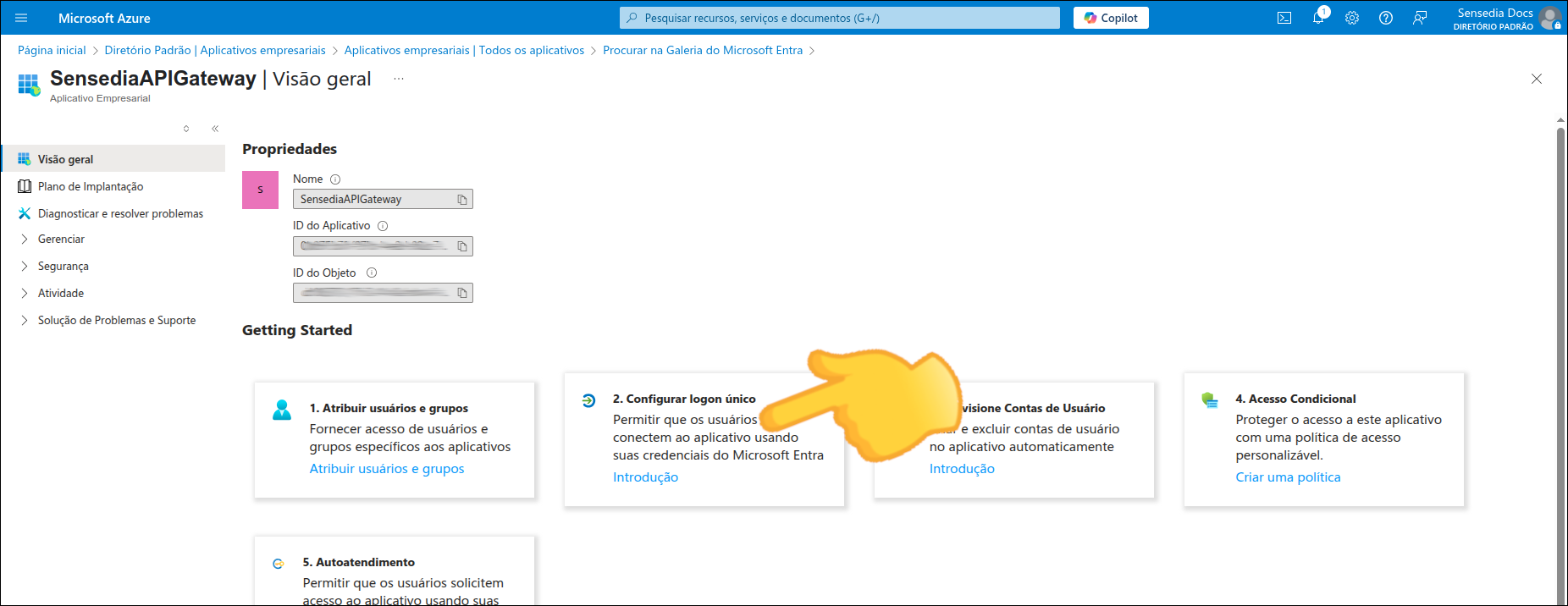Open the help and support icon
Screen dimensions: 1568x606
[x=1386, y=18]
